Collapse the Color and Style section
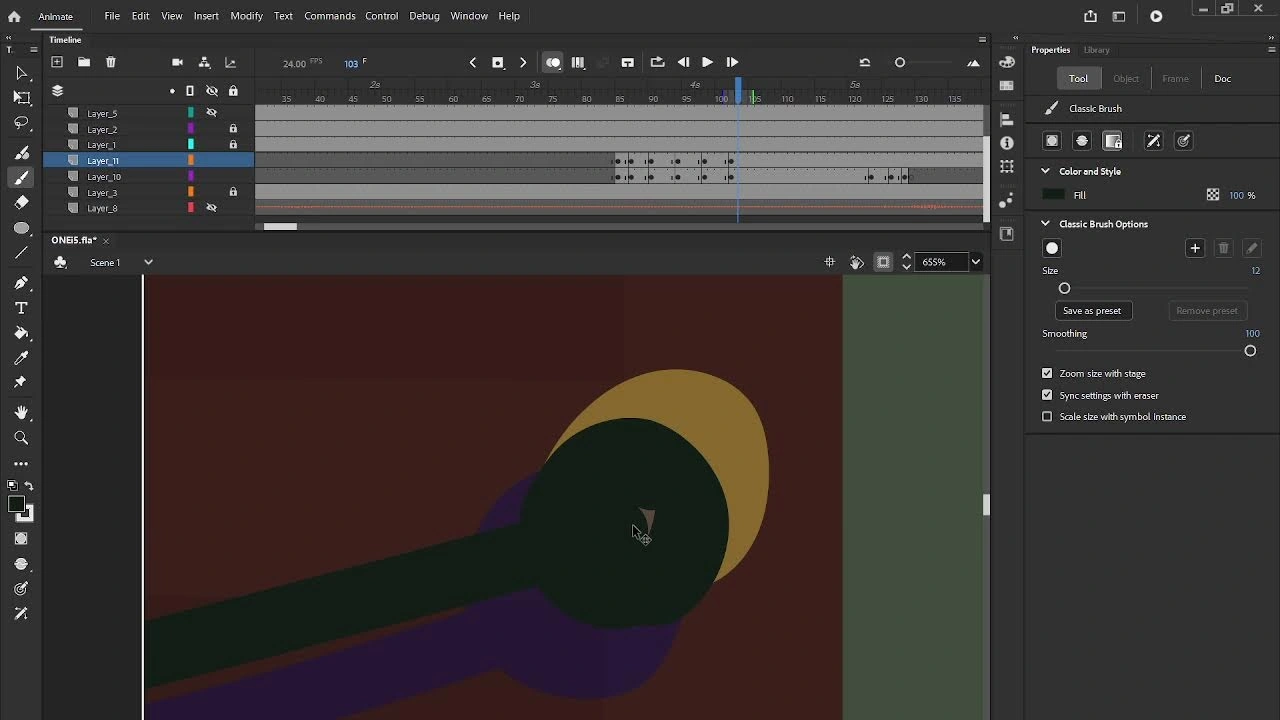This screenshot has height=720, width=1280. tap(1045, 171)
